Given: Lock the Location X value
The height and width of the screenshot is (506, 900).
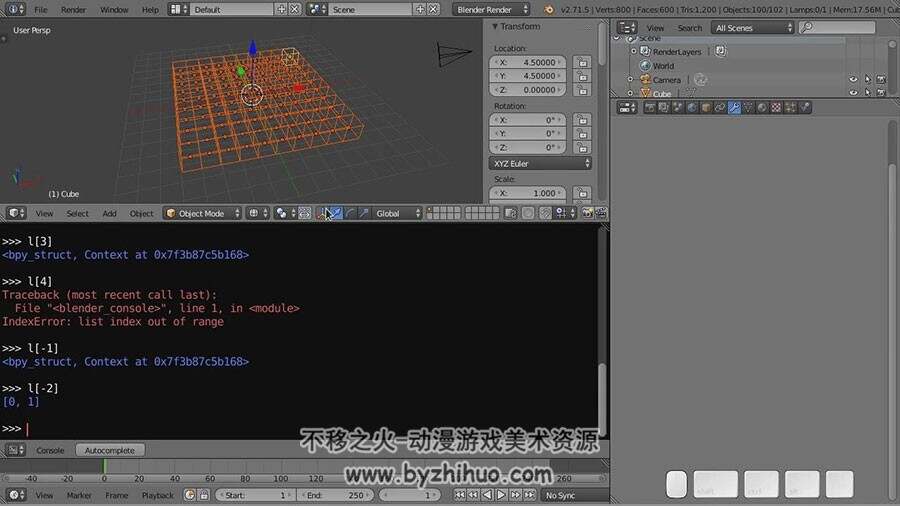Looking at the screenshot, I should [x=583, y=62].
